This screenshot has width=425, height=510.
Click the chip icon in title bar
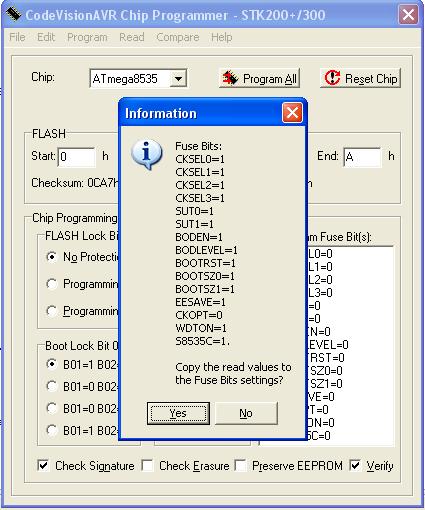tap(14, 14)
